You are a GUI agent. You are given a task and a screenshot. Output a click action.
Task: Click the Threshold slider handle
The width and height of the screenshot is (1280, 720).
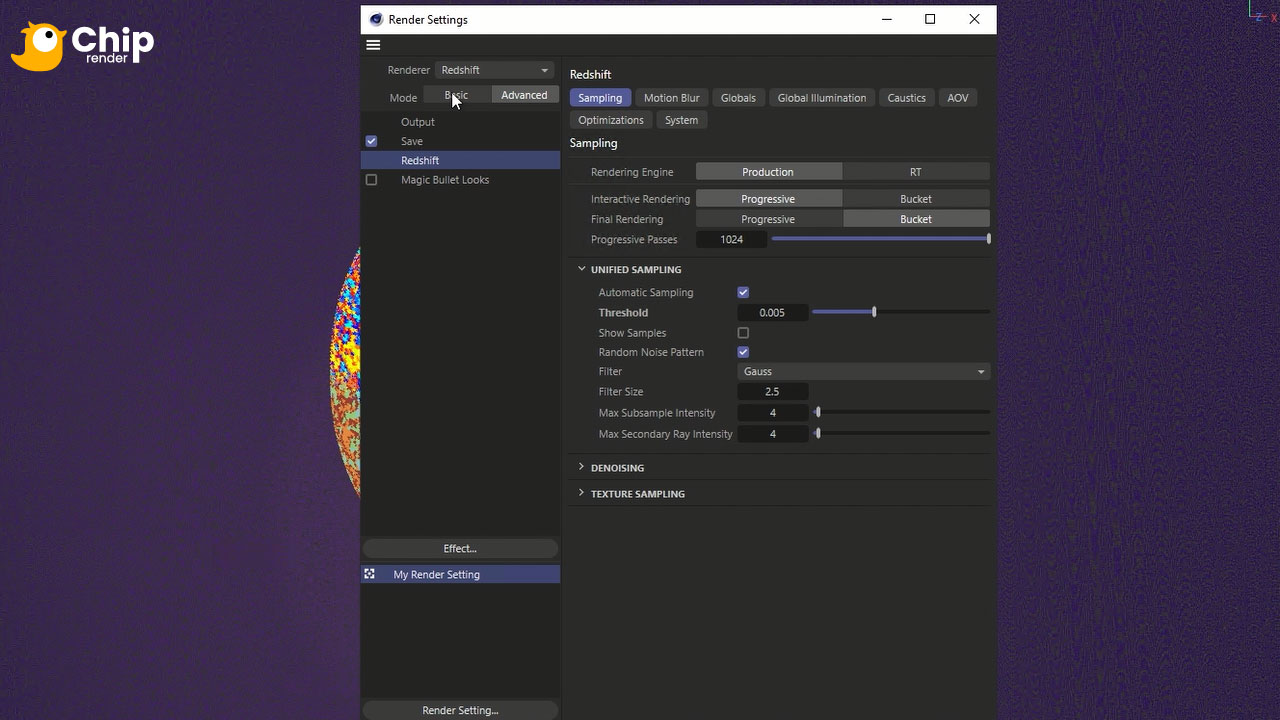874,312
